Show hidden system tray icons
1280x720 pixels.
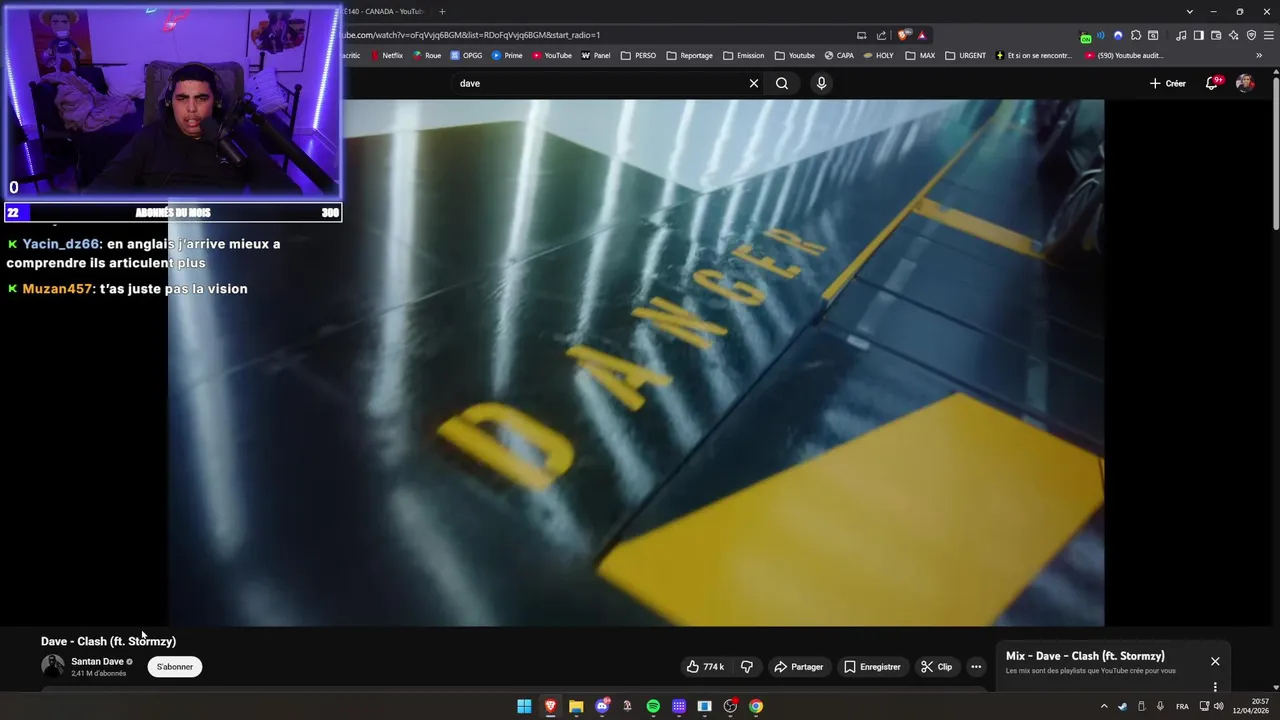pos(1104,706)
